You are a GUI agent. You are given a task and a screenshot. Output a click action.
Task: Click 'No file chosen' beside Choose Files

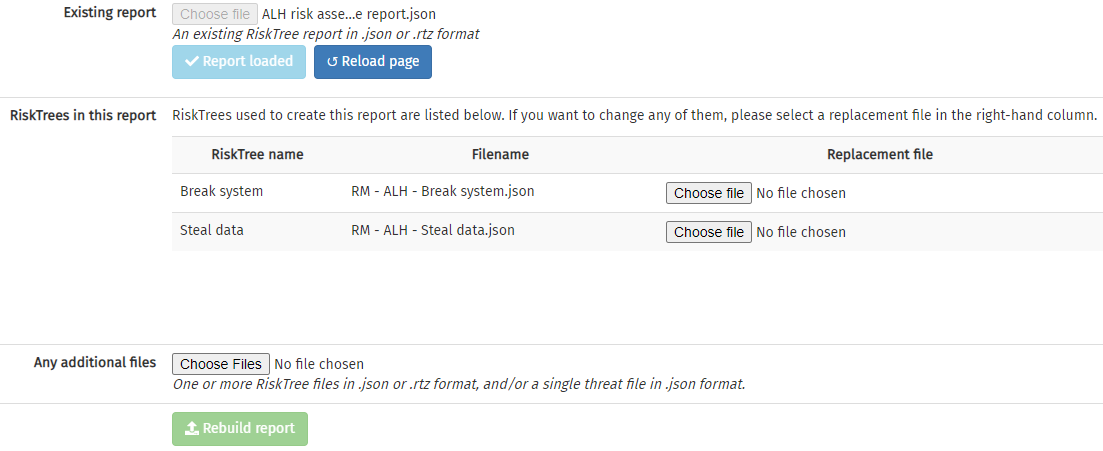click(x=319, y=364)
